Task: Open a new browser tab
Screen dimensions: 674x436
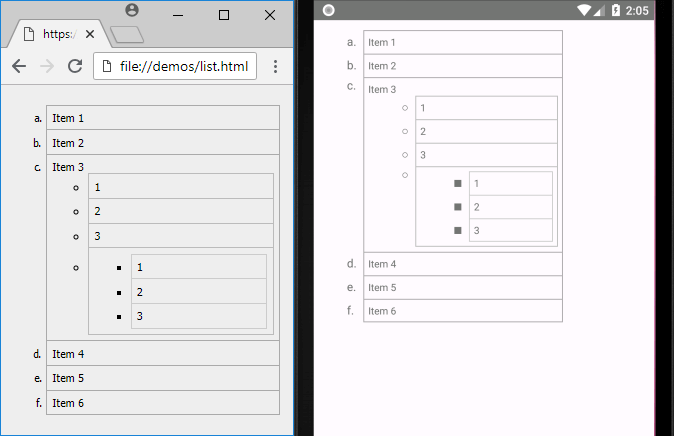Action: pyautogui.click(x=127, y=35)
